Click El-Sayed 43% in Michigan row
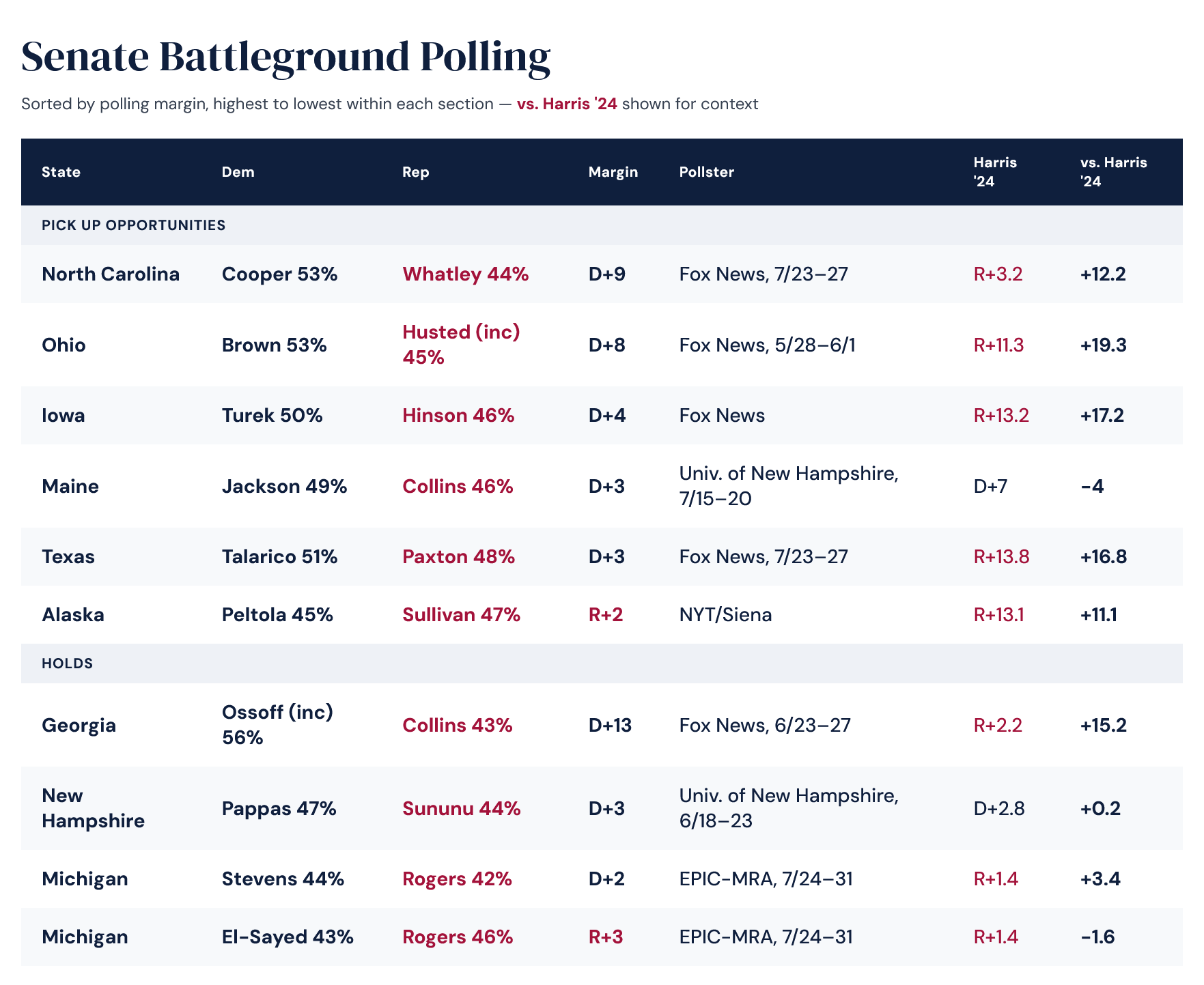The image size is (1204, 985). [288, 937]
